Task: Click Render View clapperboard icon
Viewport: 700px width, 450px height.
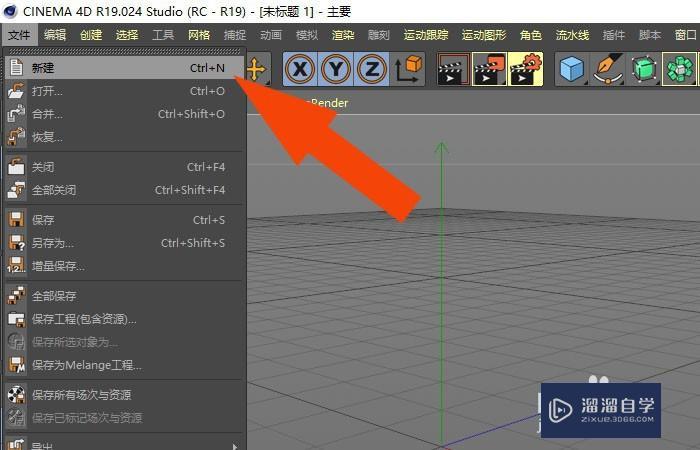Action: click(x=453, y=69)
